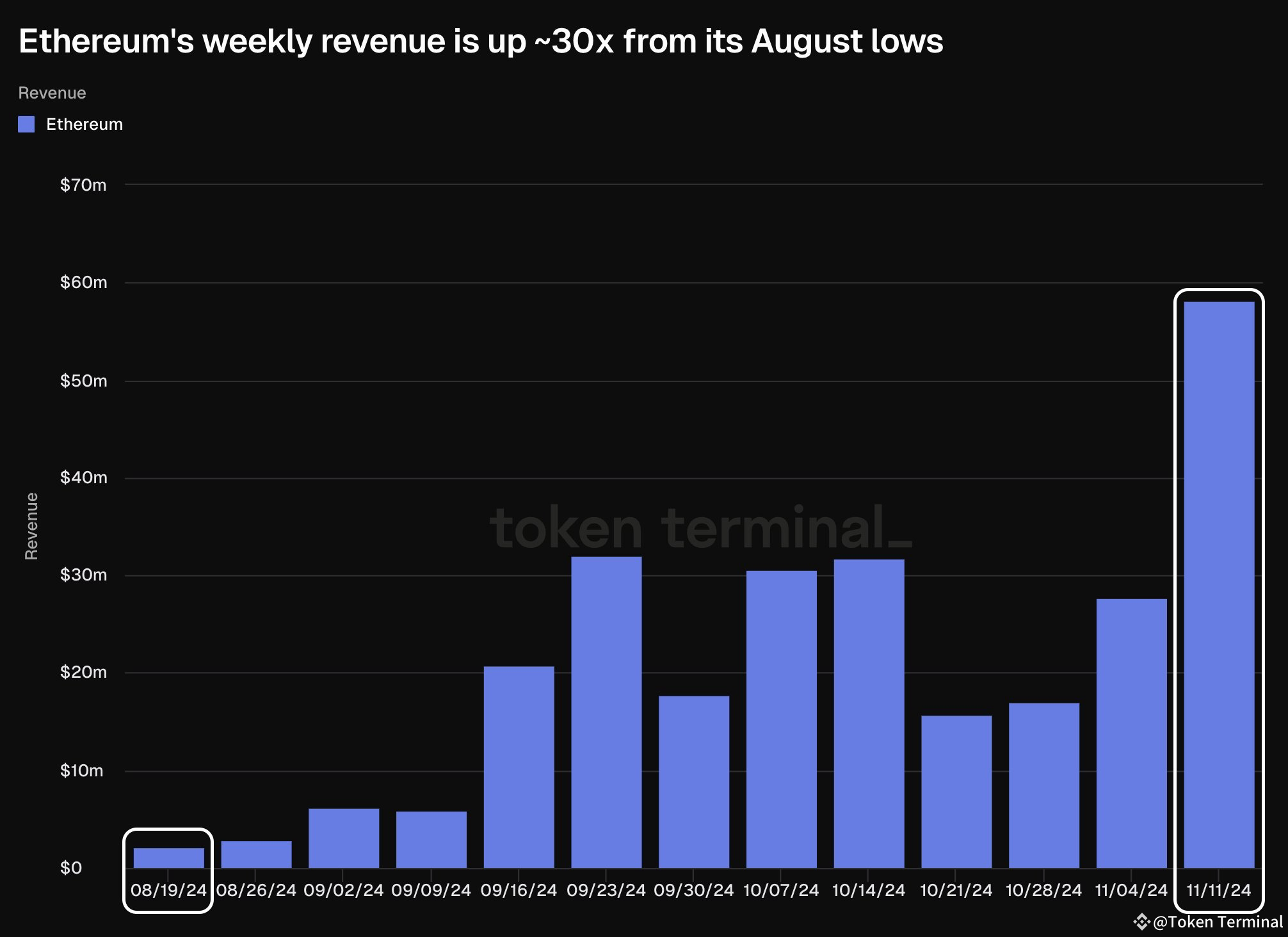Image resolution: width=1288 pixels, height=937 pixels.
Task: Click the chart title text
Action: (480, 42)
